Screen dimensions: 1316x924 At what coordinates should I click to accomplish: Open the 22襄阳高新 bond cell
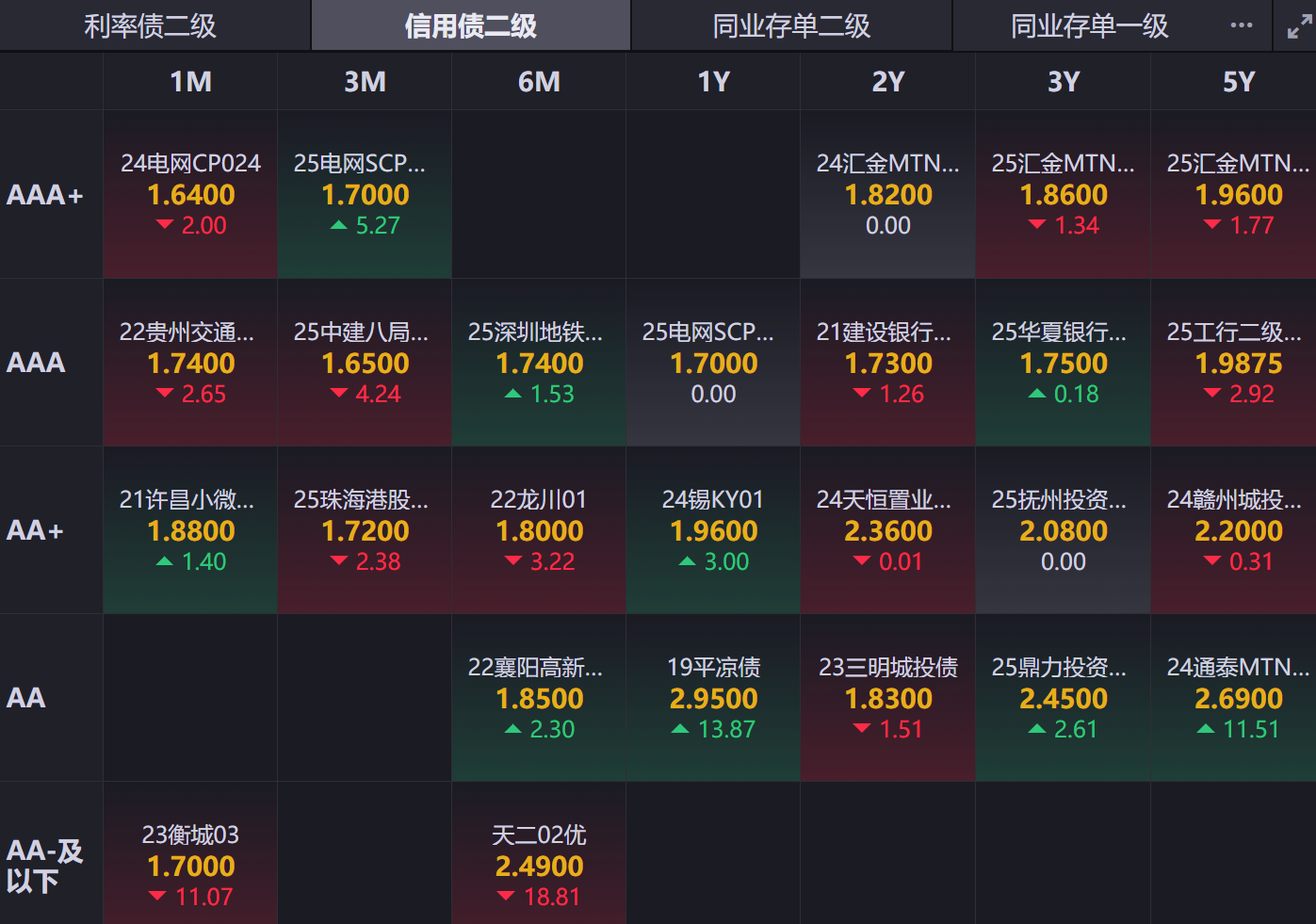point(539,698)
